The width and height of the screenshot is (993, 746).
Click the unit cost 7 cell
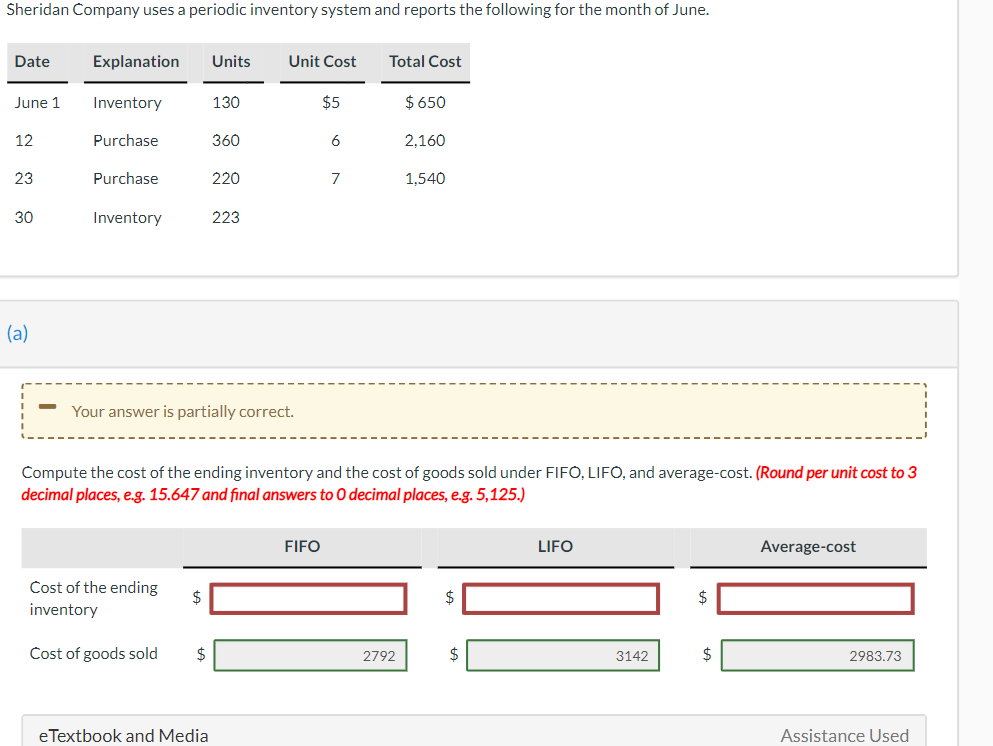pos(336,179)
